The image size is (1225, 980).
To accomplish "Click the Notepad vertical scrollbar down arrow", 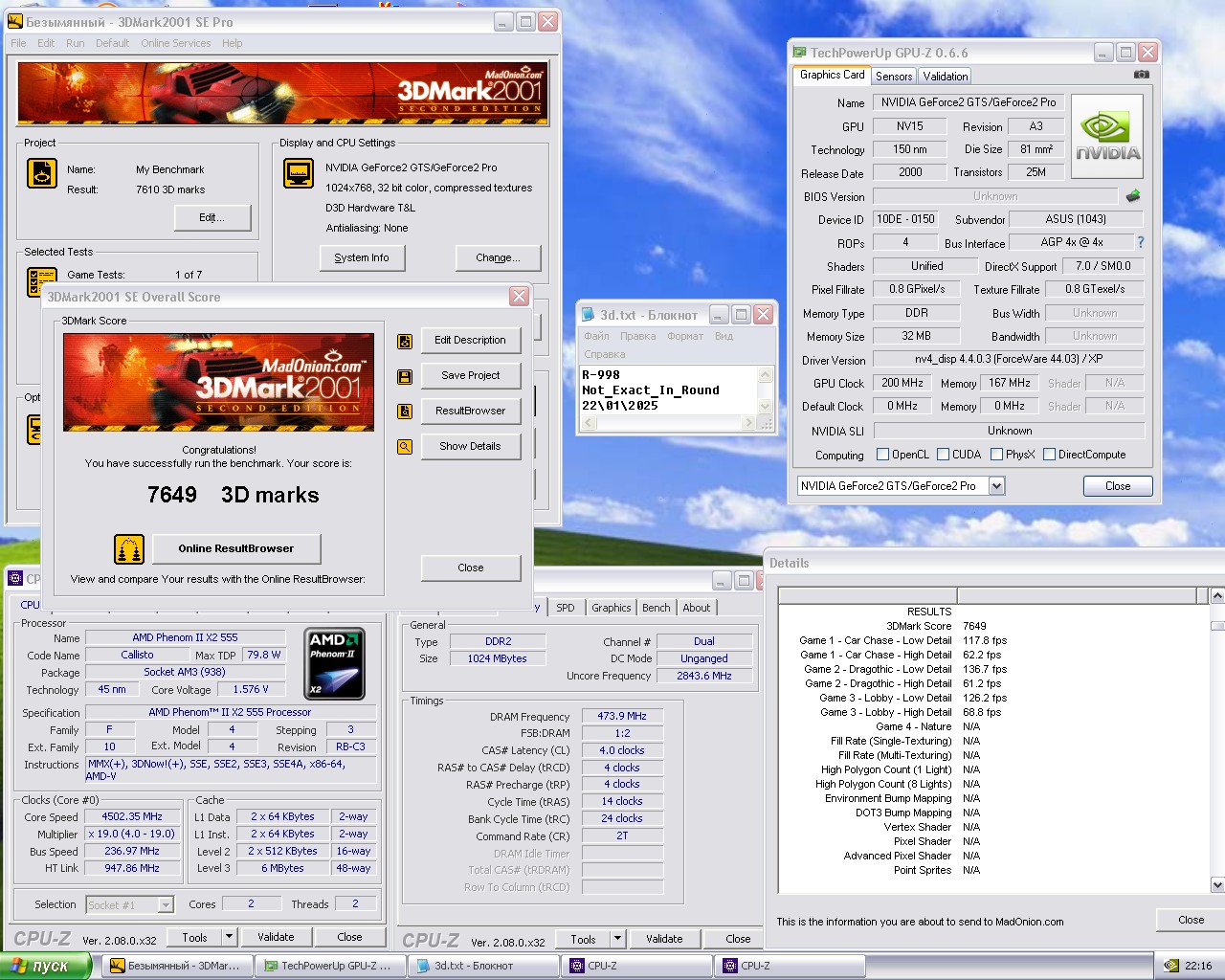I will 765,407.
